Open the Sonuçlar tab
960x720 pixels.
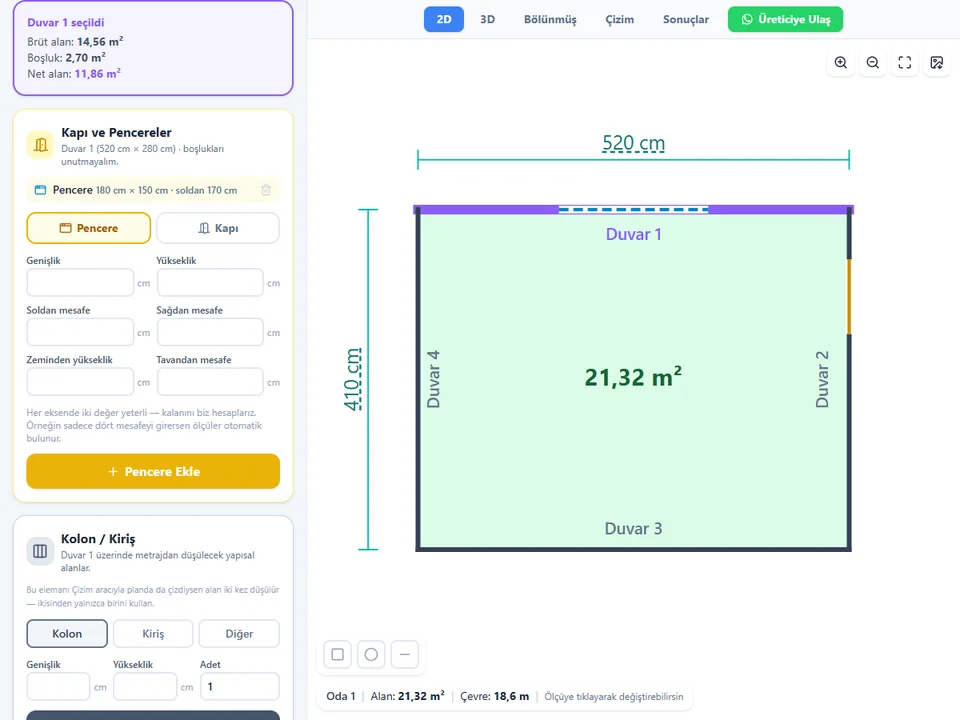[x=686, y=20]
